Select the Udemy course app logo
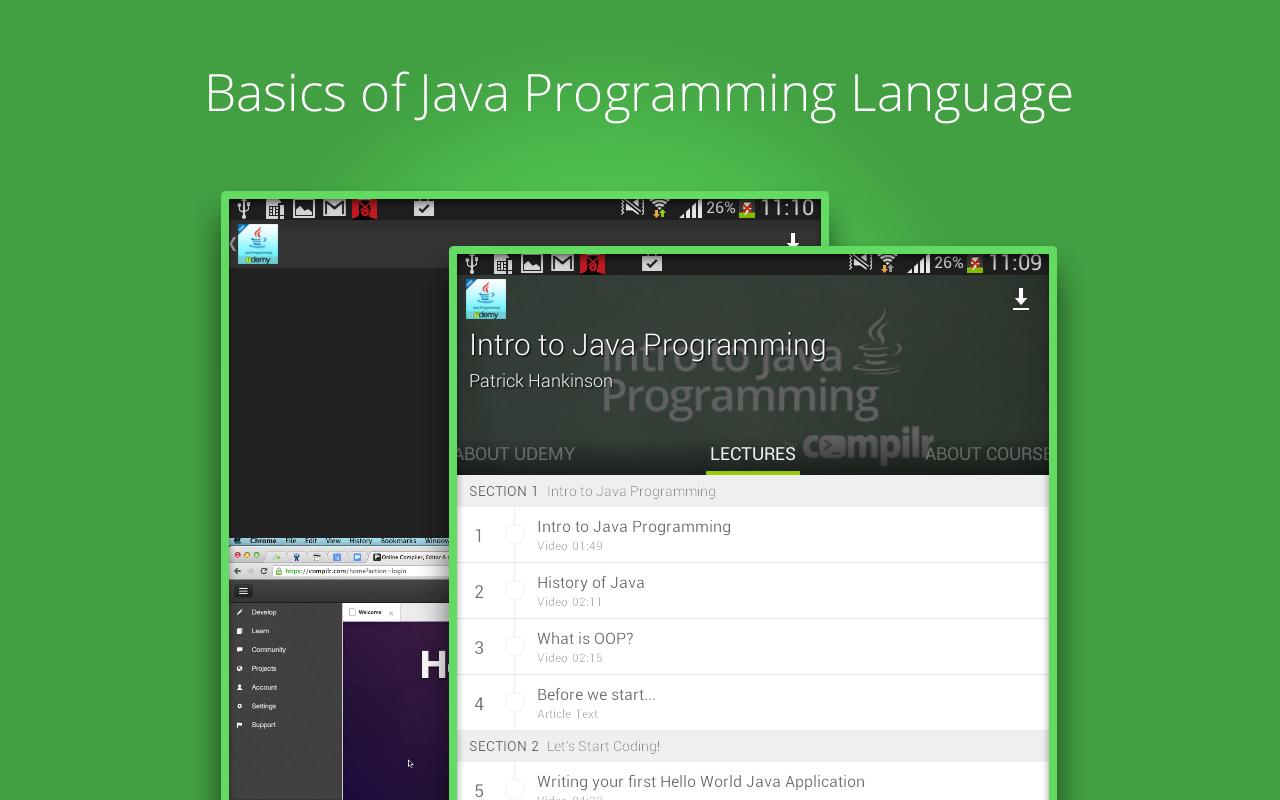Viewport: 1280px width, 800px height. [x=485, y=297]
